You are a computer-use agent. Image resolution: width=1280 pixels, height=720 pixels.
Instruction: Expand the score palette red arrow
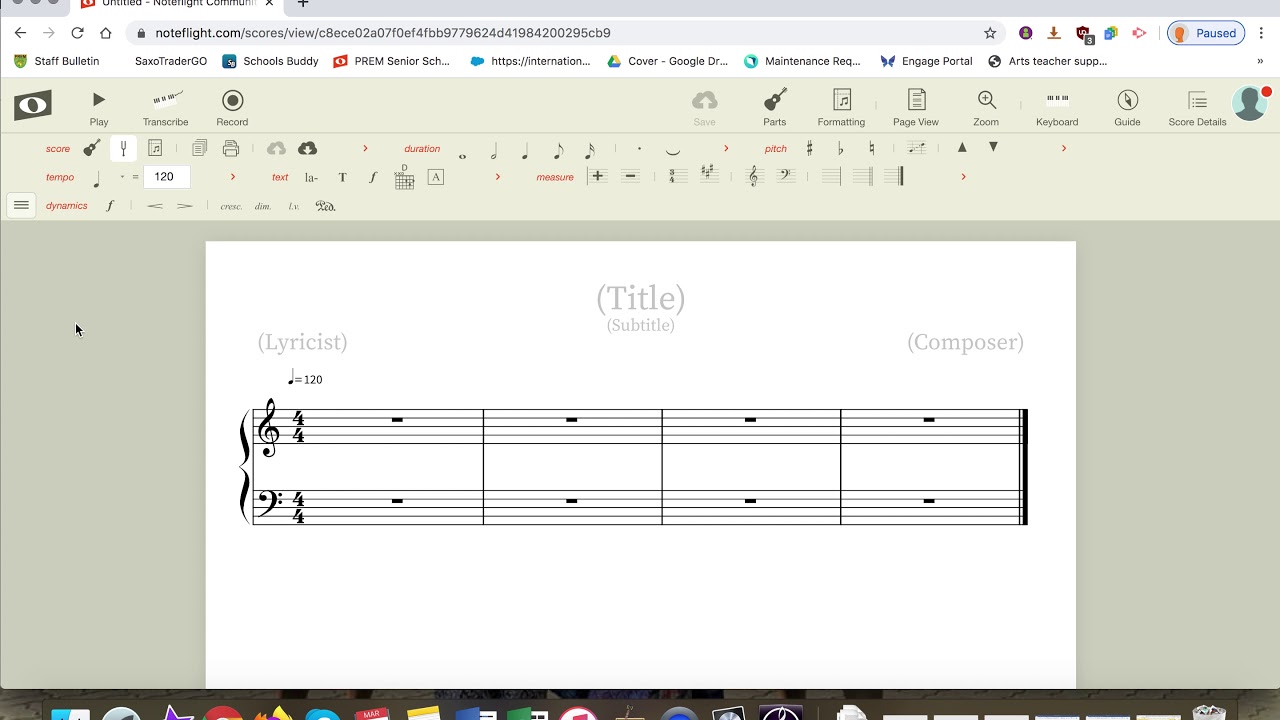(365, 148)
